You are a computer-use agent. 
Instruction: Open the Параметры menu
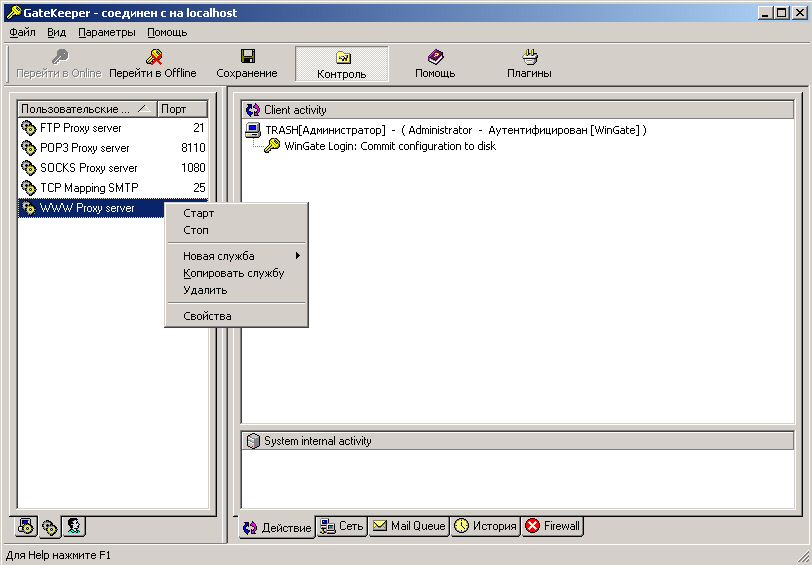(x=107, y=33)
